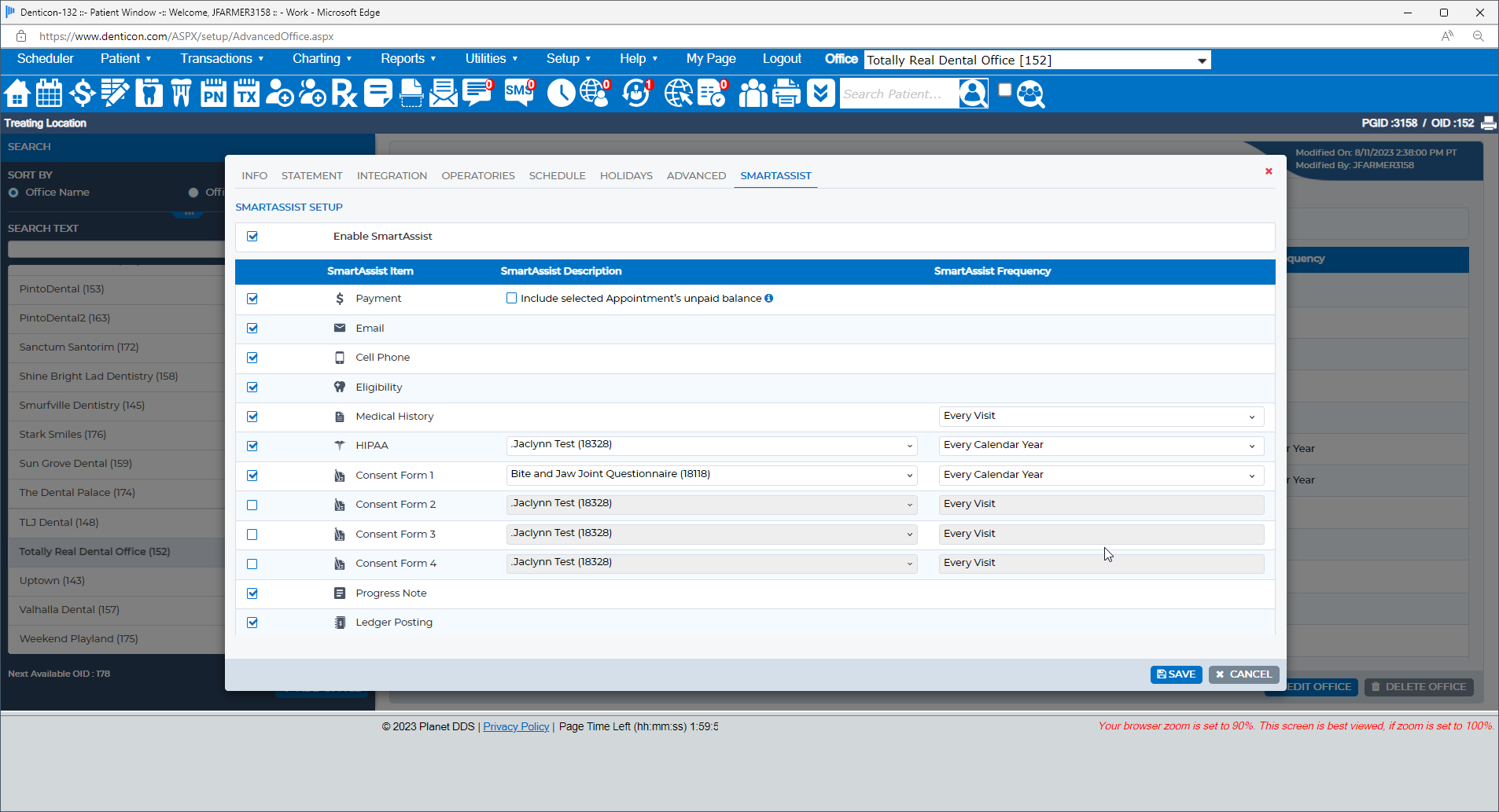Enable the Consent Form 2 checkbox
The width and height of the screenshot is (1499, 812).
coord(252,505)
